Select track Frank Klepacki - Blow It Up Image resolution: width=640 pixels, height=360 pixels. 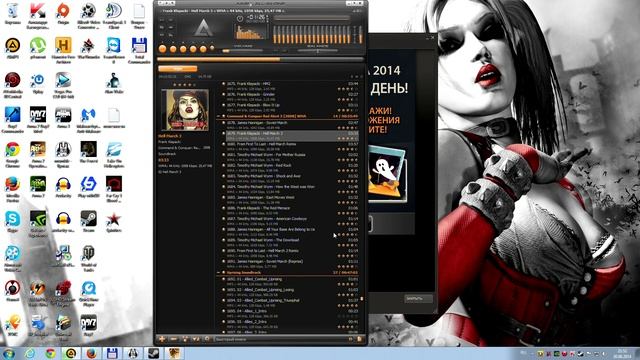point(291,107)
